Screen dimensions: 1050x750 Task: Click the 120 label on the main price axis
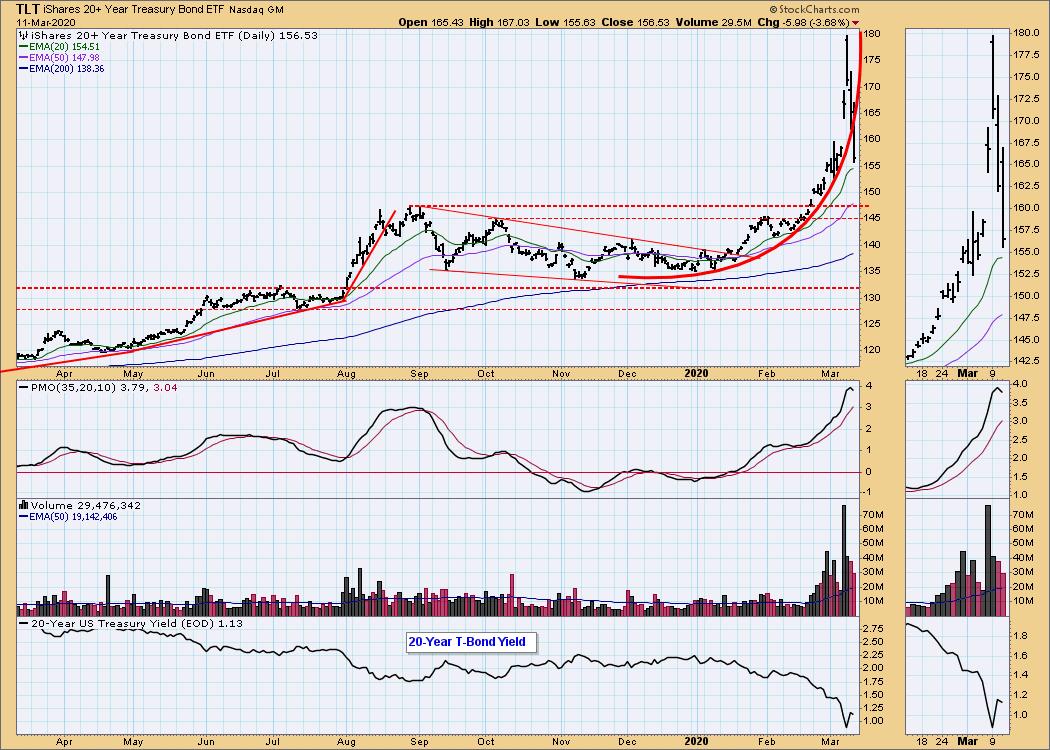point(873,350)
